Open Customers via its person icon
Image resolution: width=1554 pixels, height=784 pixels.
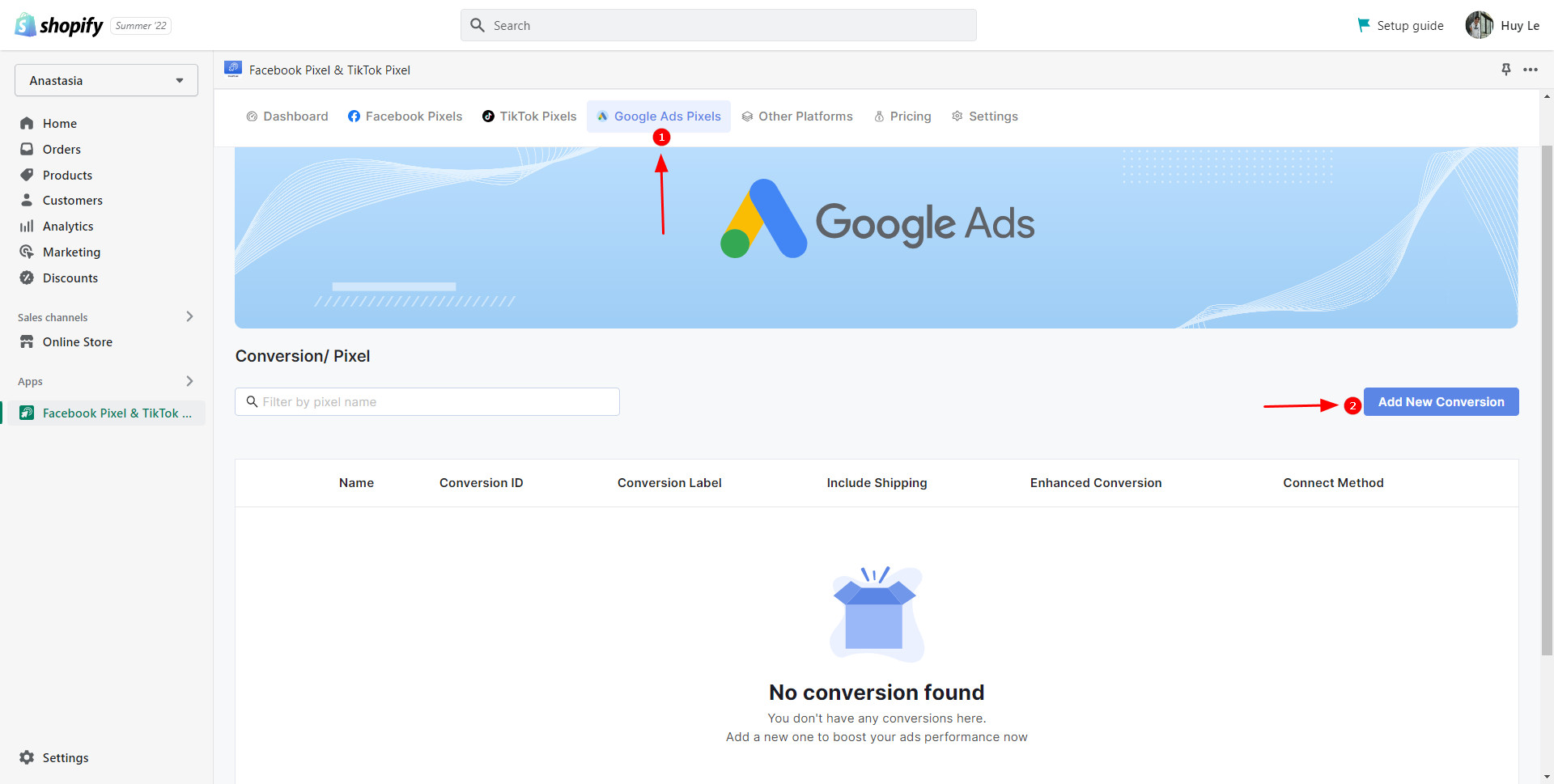(x=27, y=200)
